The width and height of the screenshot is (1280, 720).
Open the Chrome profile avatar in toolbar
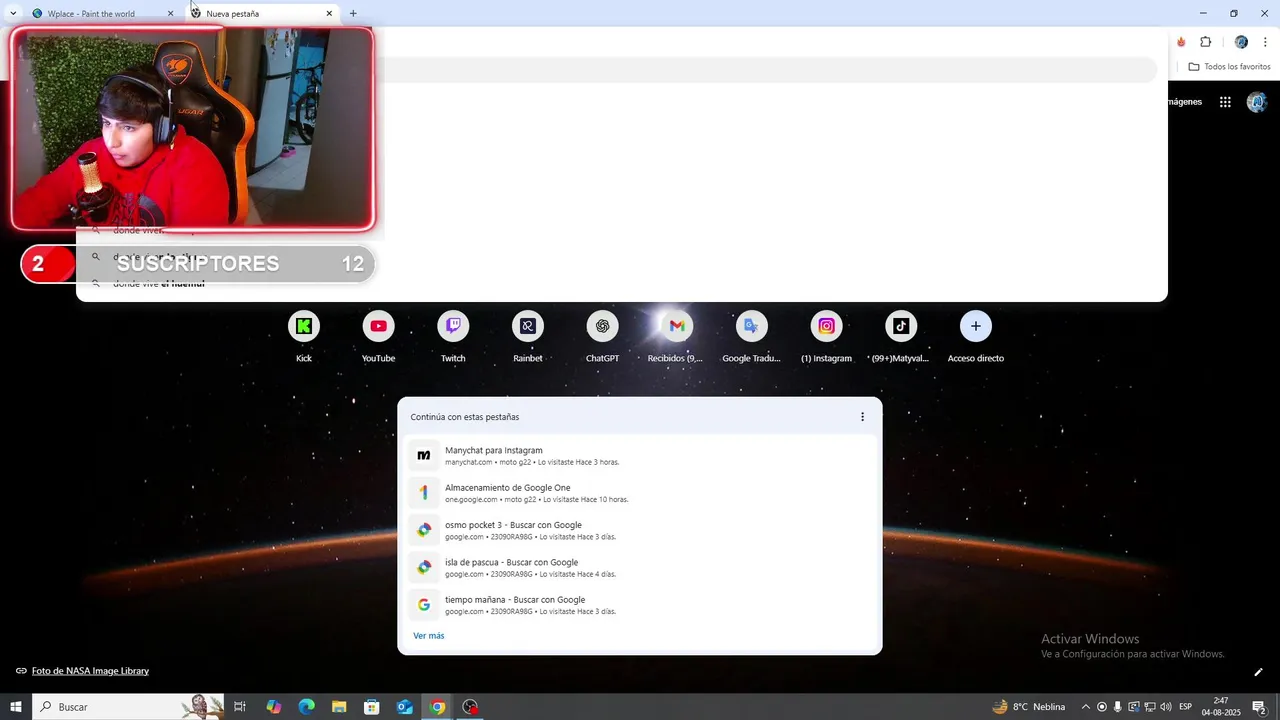1241,42
